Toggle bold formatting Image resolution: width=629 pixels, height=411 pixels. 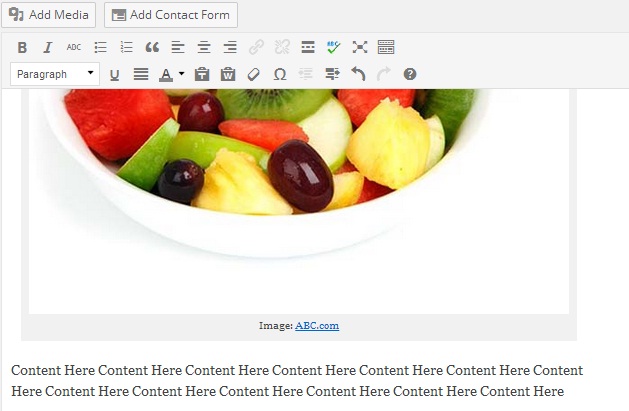22,47
